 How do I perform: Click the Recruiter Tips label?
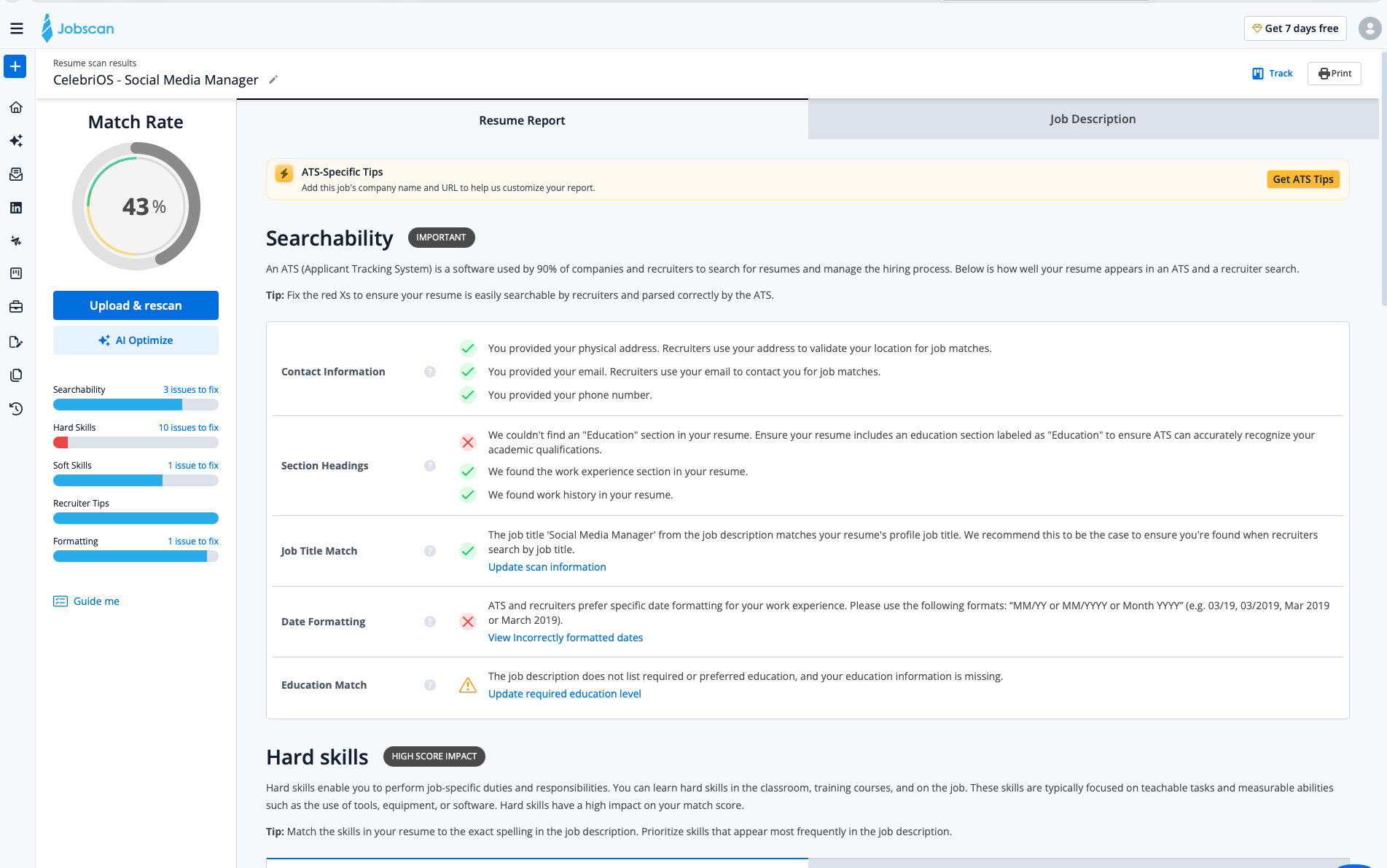pyautogui.click(x=81, y=504)
